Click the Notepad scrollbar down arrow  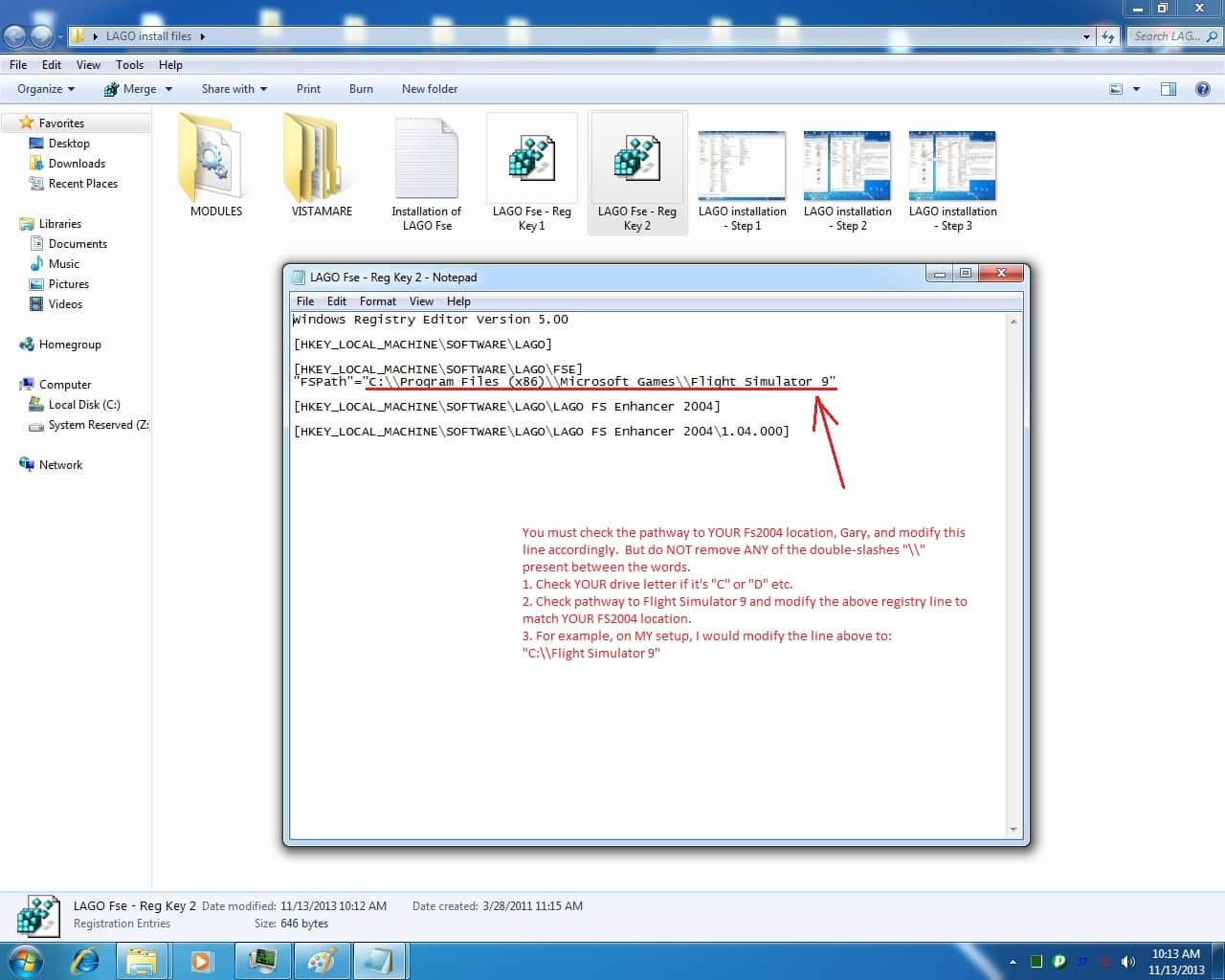(x=1013, y=829)
